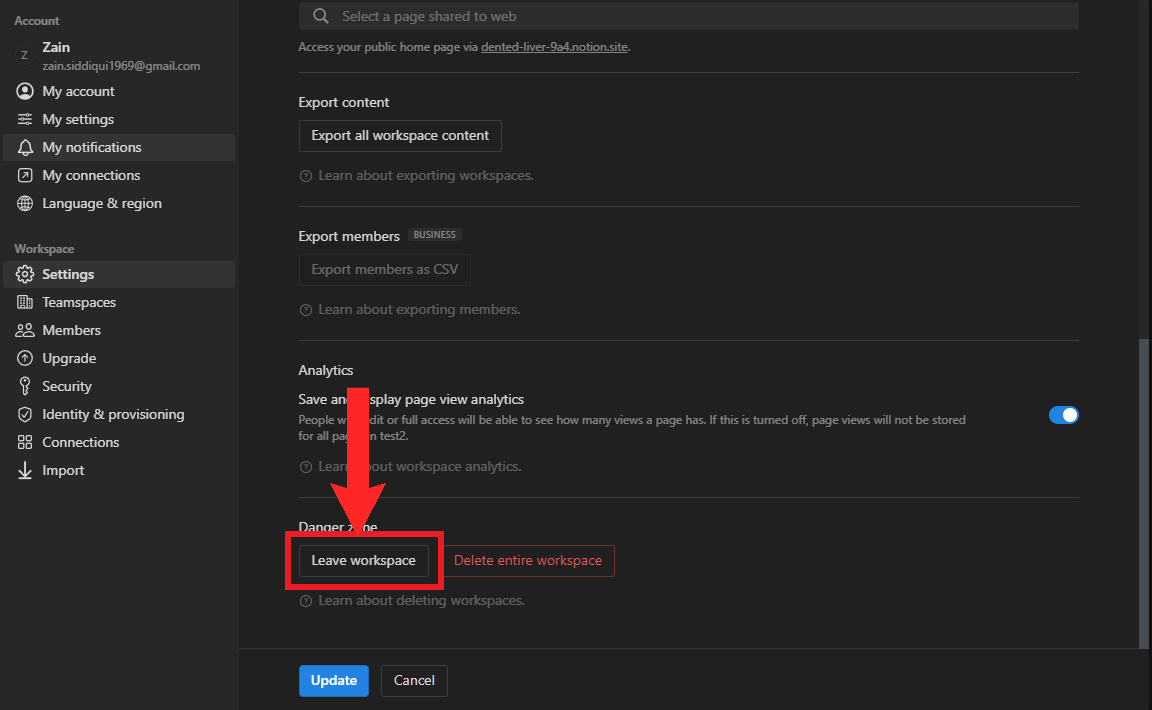1152x710 pixels.
Task: Open the Members settings section
Action: (71, 330)
